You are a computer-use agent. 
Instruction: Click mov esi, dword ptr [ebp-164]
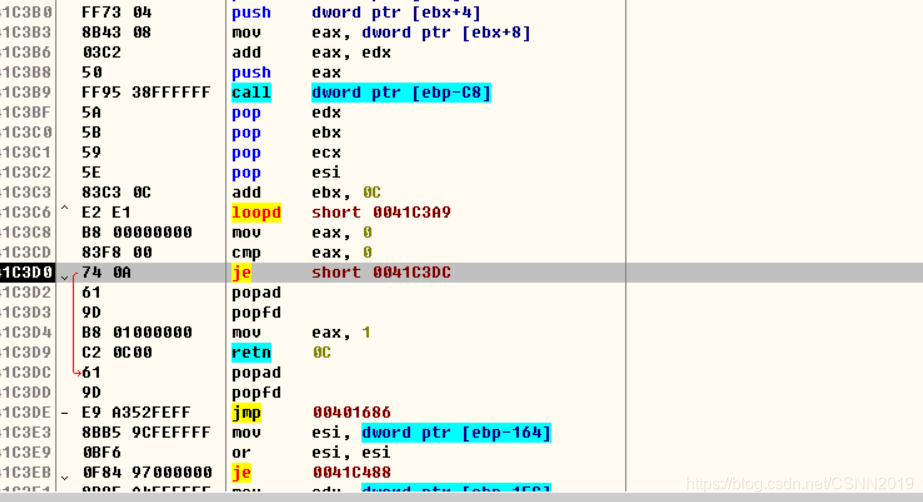pos(391,433)
